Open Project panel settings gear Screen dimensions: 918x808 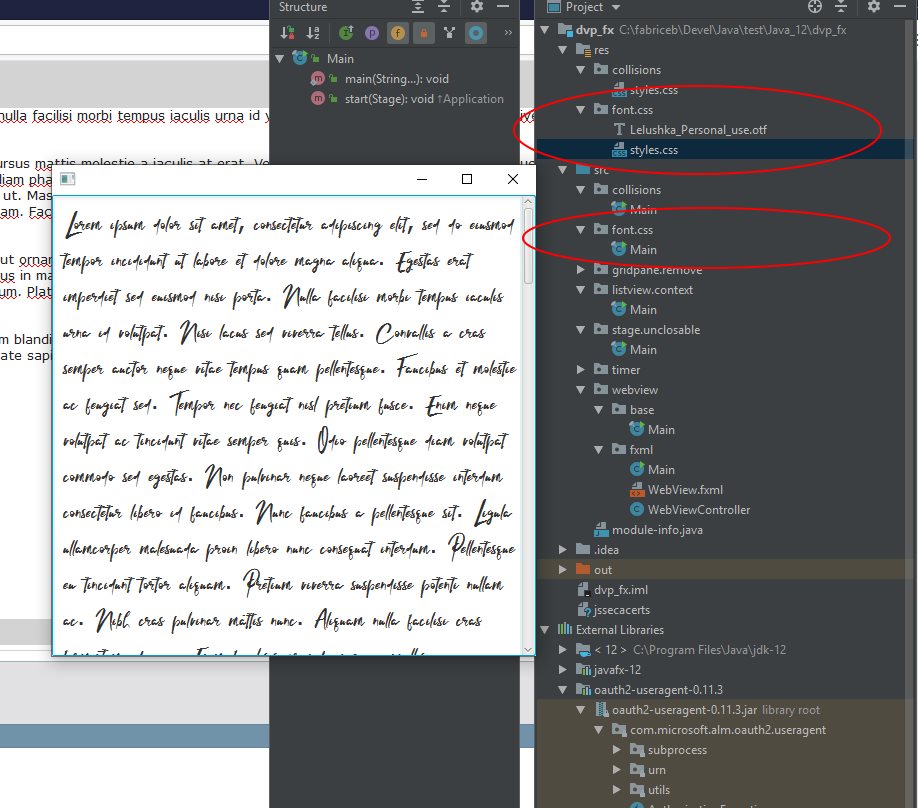click(x=874, y=6)
